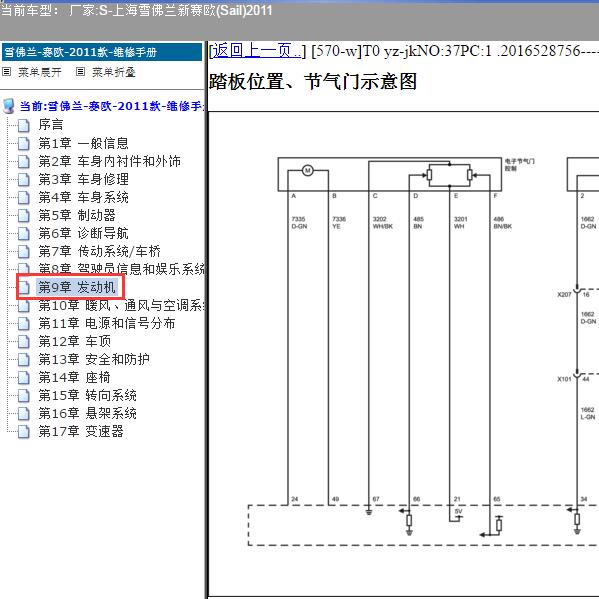Viewport: 599px width, 599px height.
Task: Go back via 返回上一页 link
Action: 256,50
